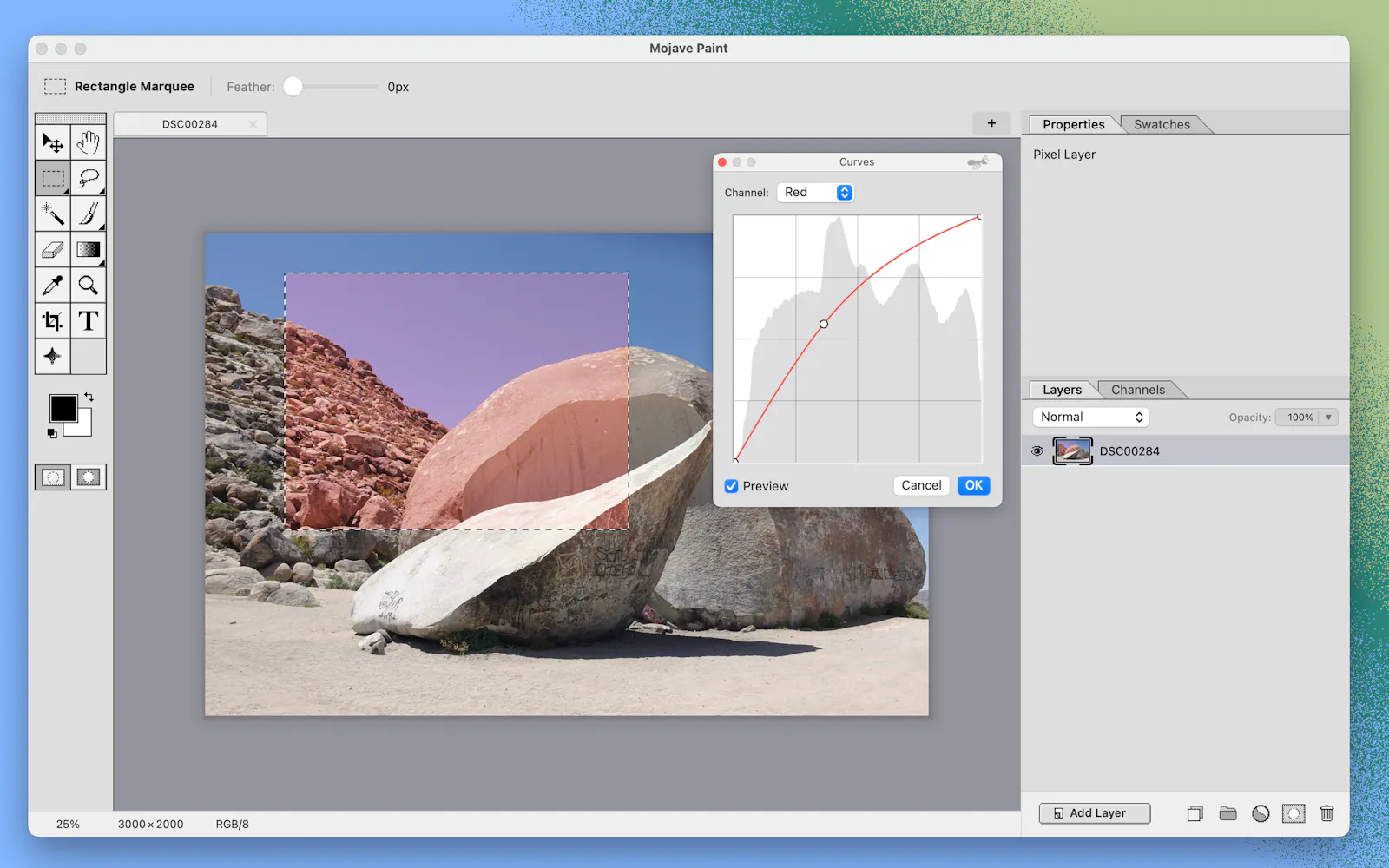Select the Eraser tool

(x=53, y=249)
